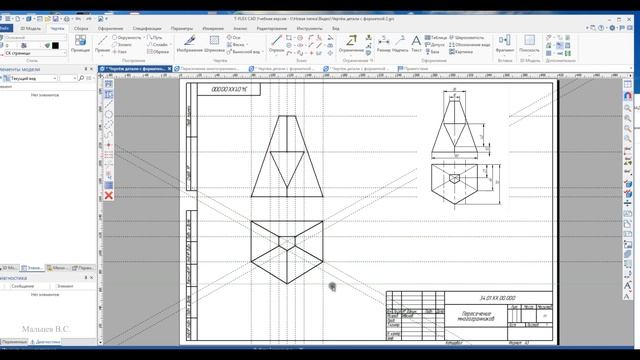This screenshot has width=640, height=360.
Task: Select the Фаска (Chamfer) tool
Action: coord(236,44)
